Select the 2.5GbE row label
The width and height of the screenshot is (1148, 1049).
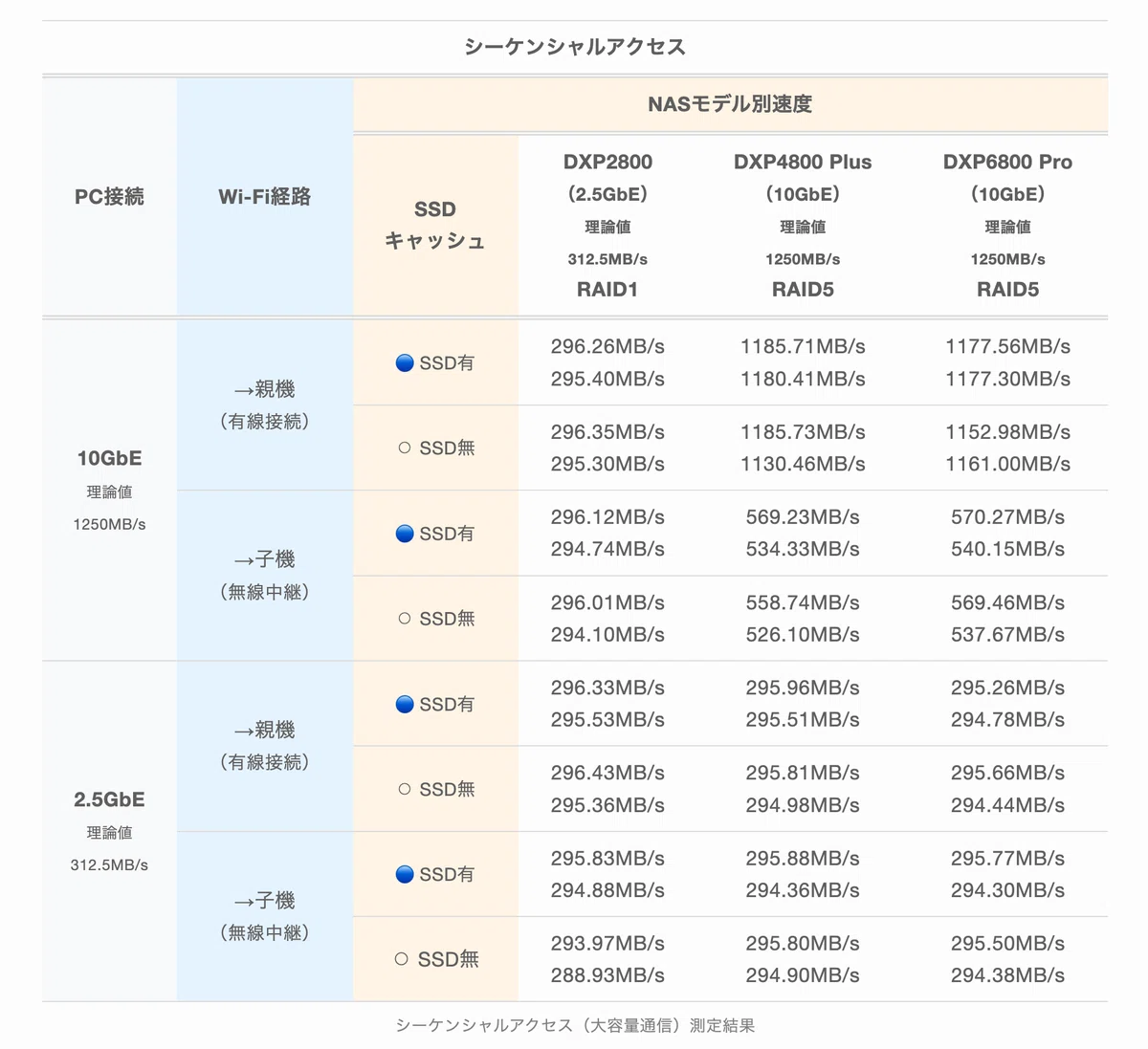[x=109, y=799]
